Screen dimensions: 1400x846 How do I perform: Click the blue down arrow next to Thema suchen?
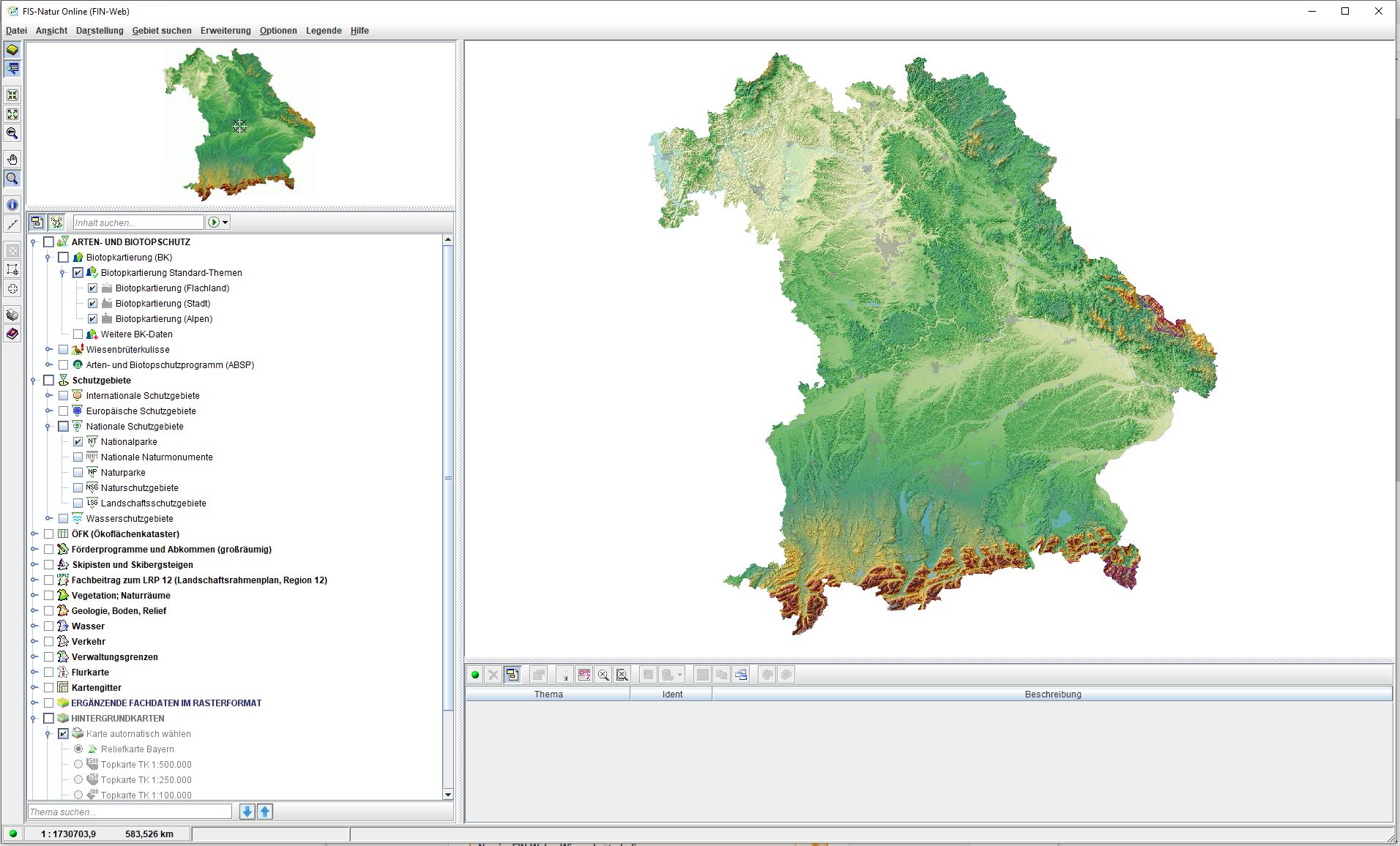247,812
